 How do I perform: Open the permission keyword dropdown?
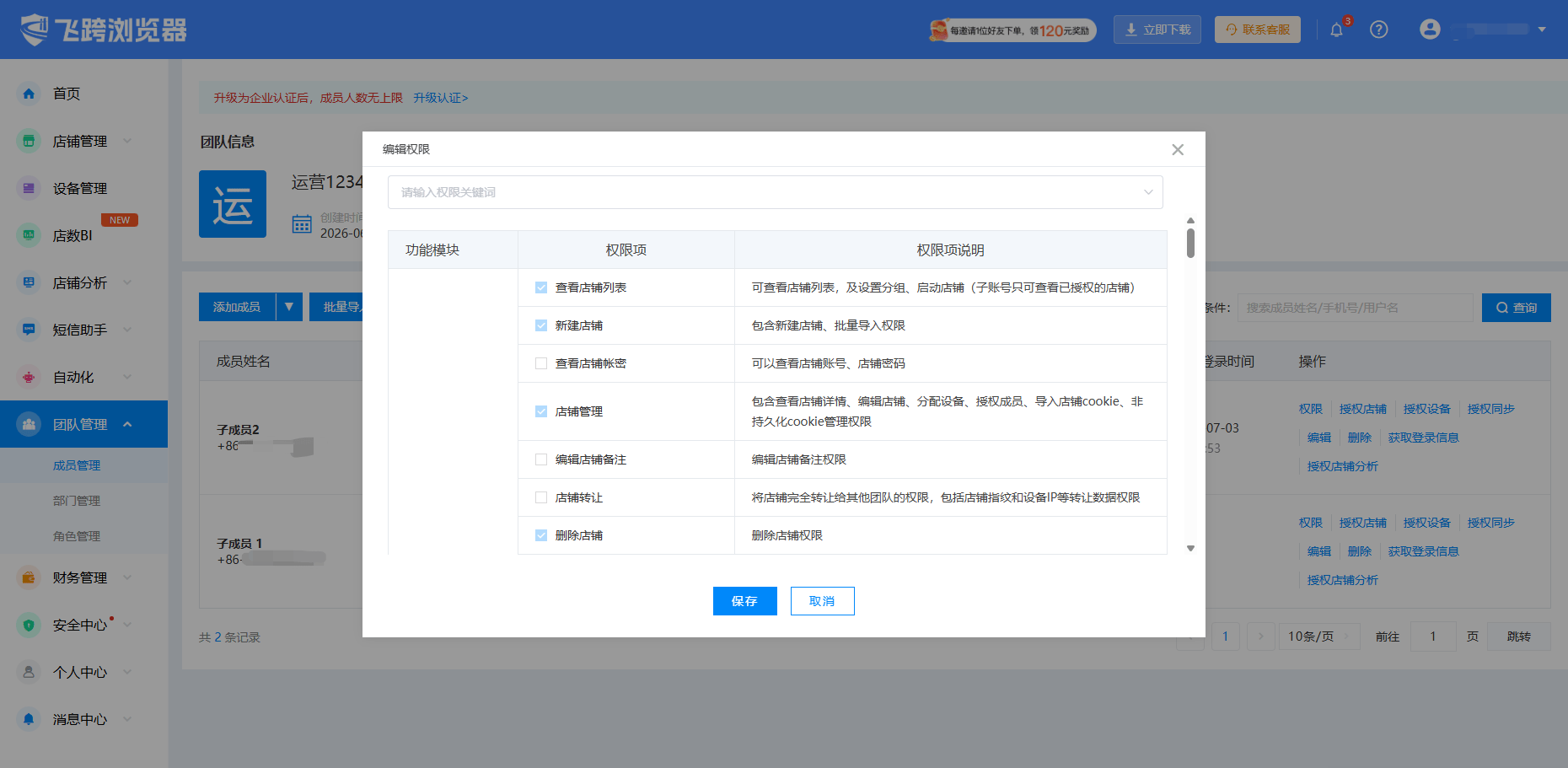point(775,192)
